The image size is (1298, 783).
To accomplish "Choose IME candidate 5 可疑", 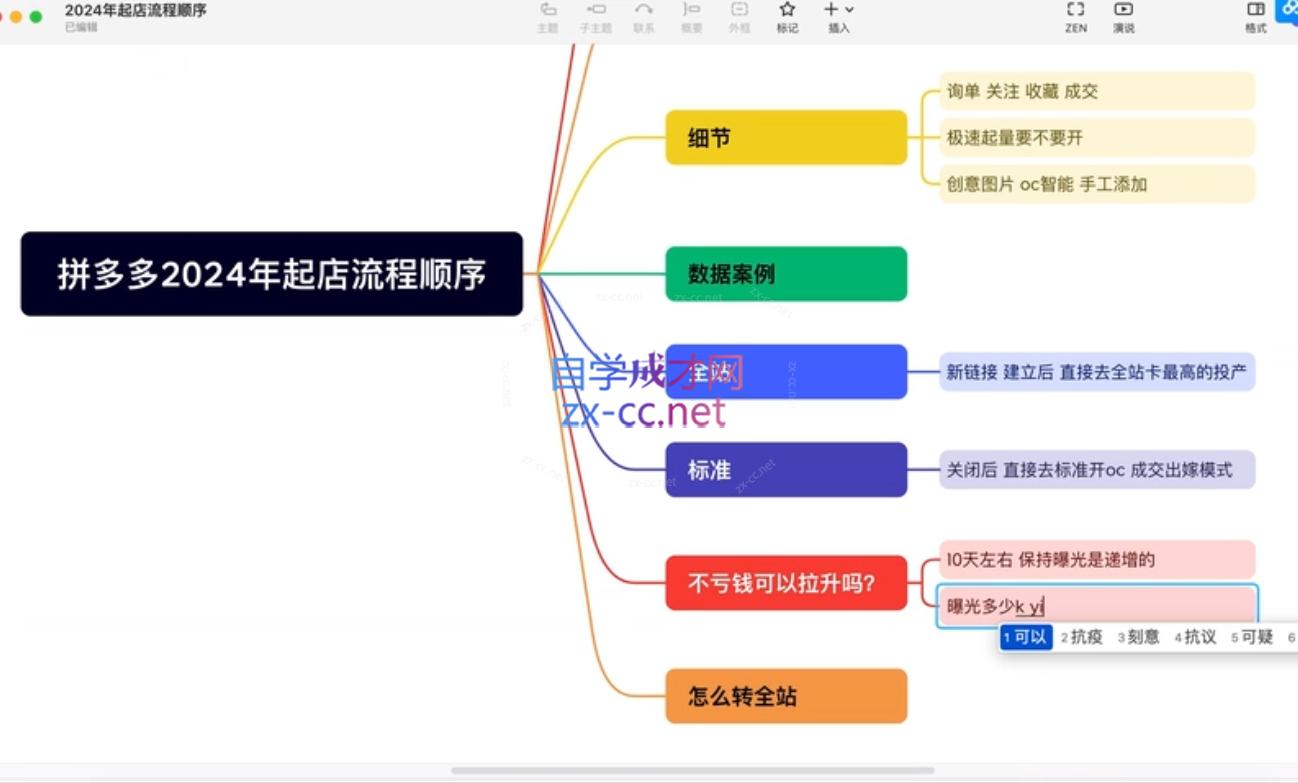I will 1252,637.
